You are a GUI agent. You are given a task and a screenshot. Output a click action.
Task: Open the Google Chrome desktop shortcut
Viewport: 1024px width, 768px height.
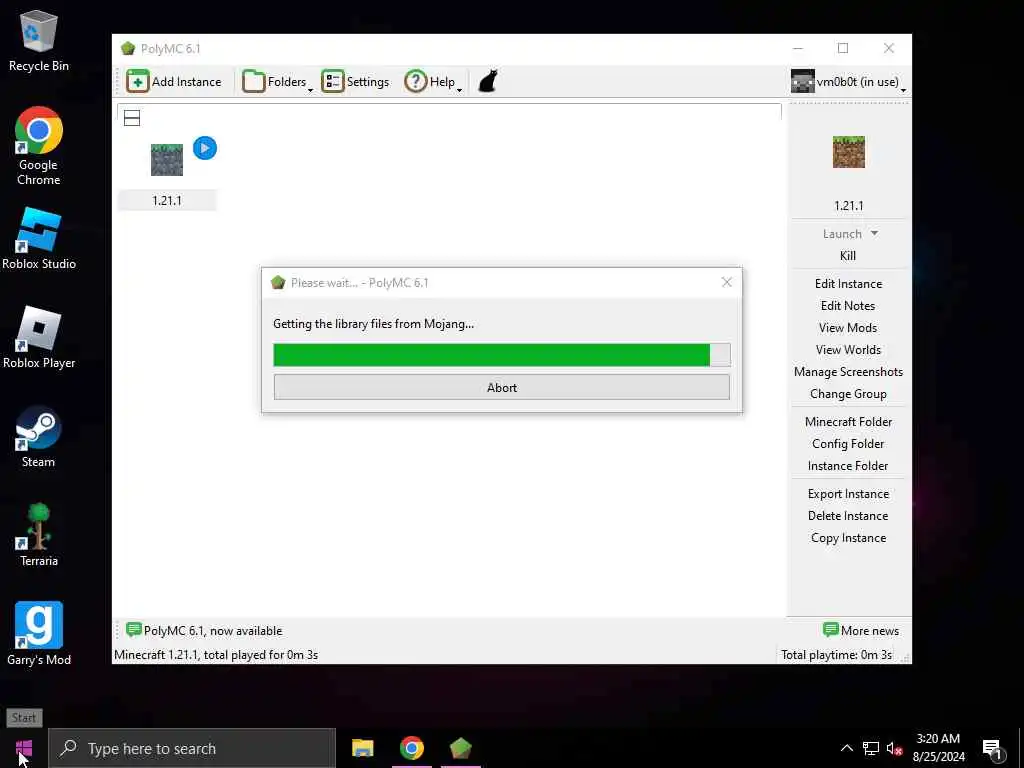[39, 146]
